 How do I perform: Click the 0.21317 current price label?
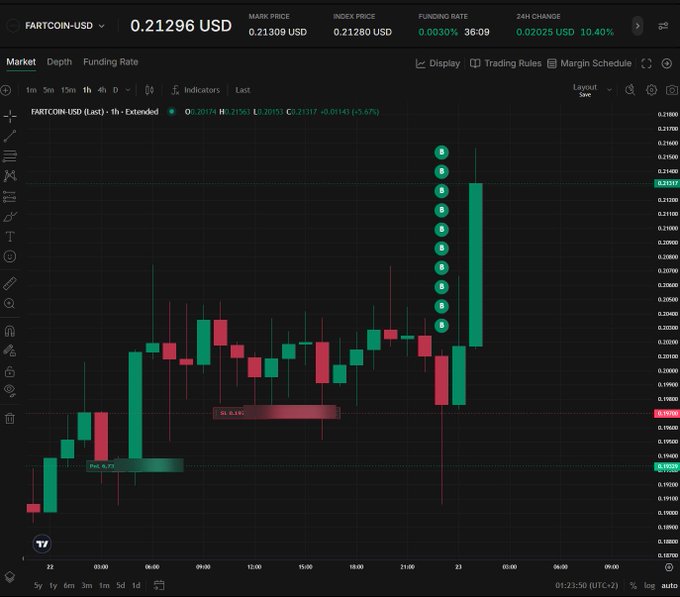click(667, 183)
